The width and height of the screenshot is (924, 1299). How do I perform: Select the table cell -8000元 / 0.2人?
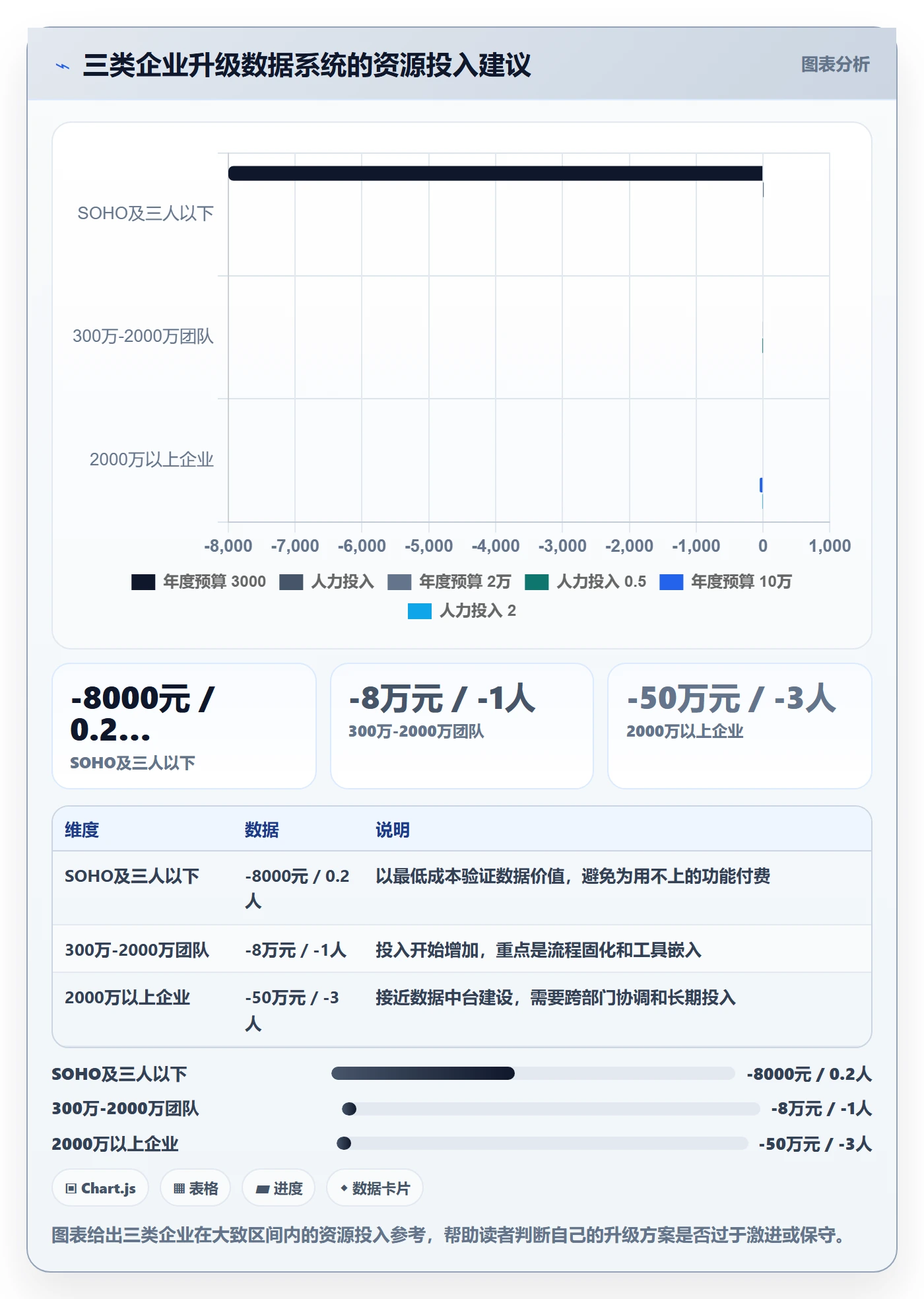click(x=297, y=888)
